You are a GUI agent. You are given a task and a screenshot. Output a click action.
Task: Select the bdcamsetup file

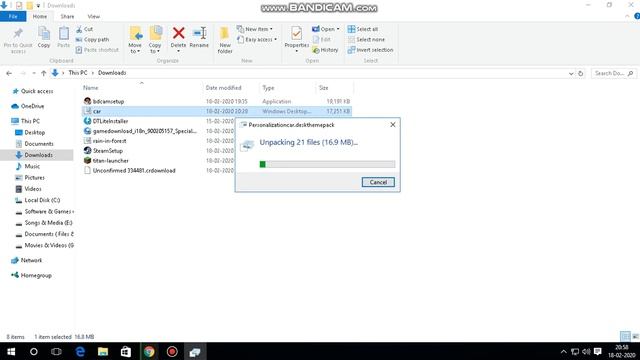coord(108,101)
